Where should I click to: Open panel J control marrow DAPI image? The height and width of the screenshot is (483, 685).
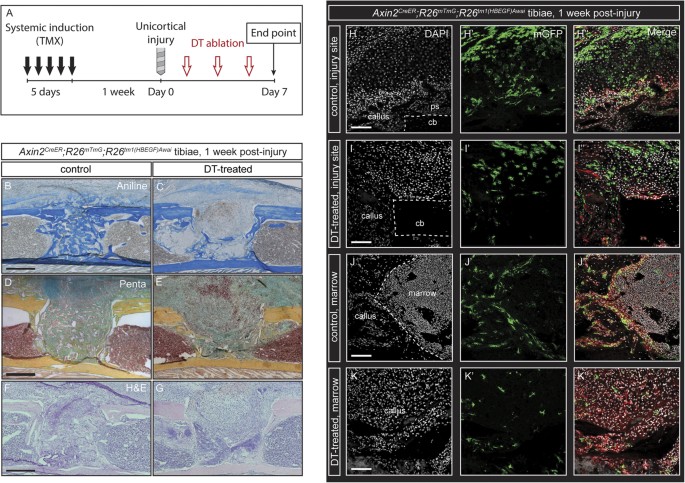coord(399,307)
